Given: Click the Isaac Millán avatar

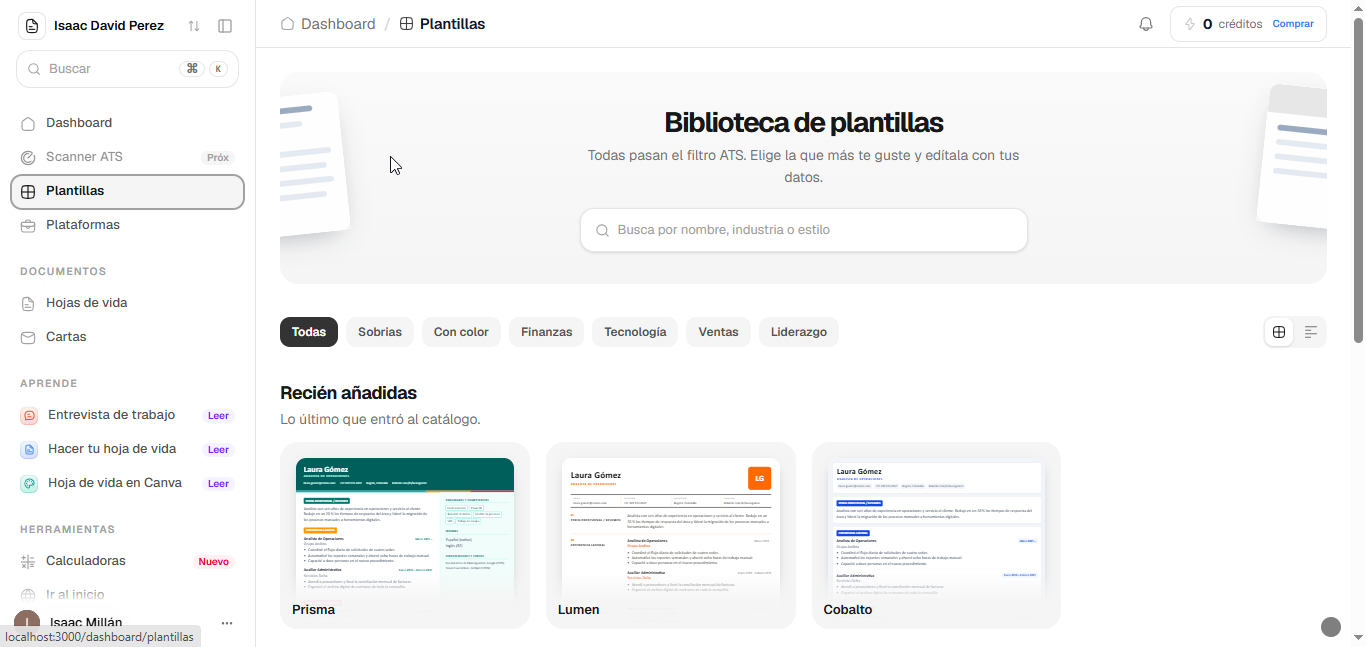Looking at the screenshot, I should point(27,623).
